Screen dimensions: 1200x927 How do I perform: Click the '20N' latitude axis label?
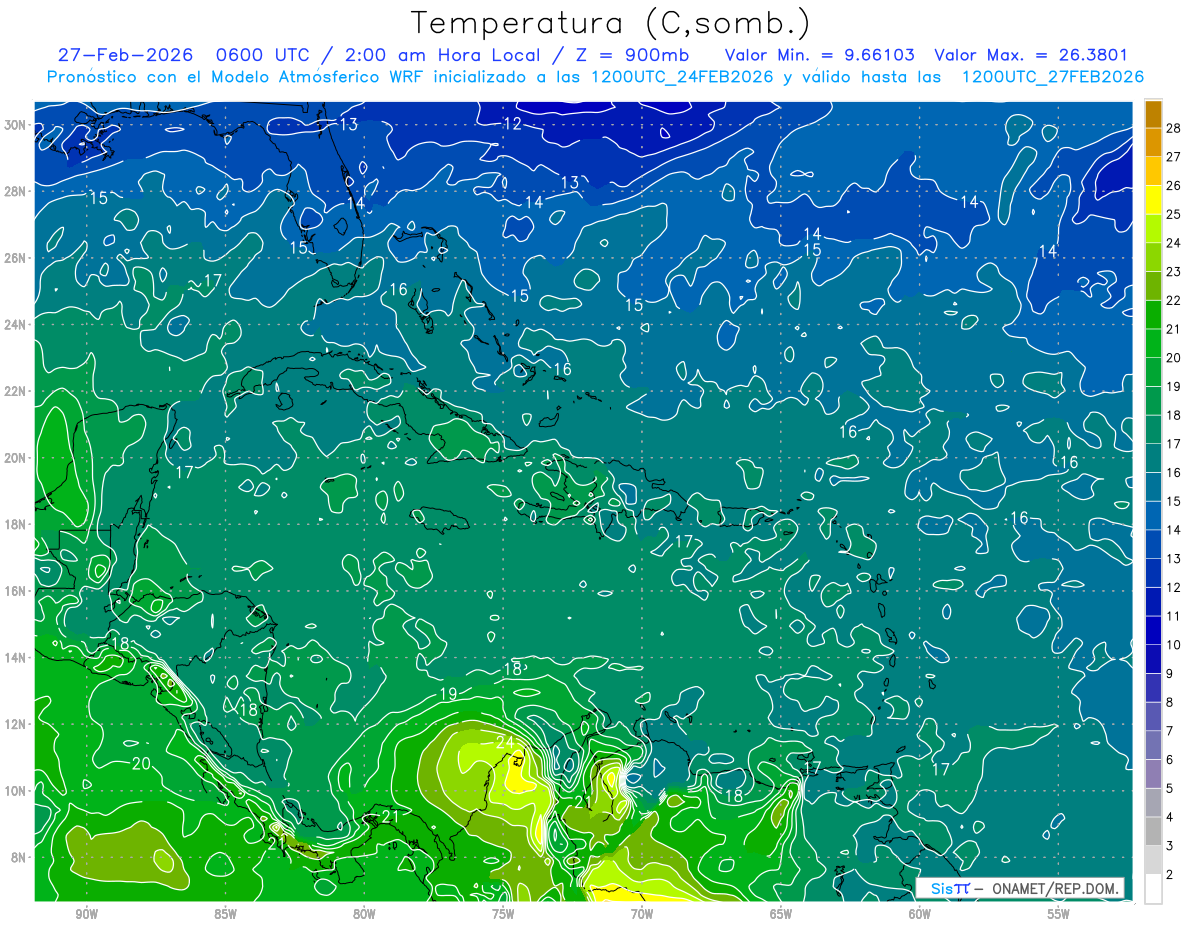tap(15, 458)
